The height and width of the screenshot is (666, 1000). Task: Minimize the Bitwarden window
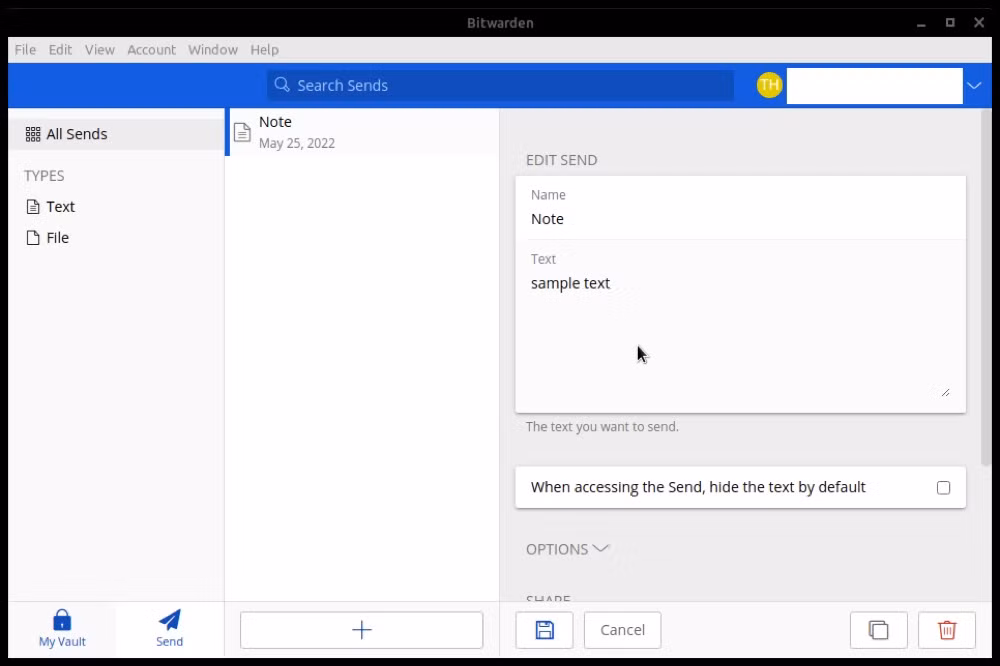pos(921,23)
